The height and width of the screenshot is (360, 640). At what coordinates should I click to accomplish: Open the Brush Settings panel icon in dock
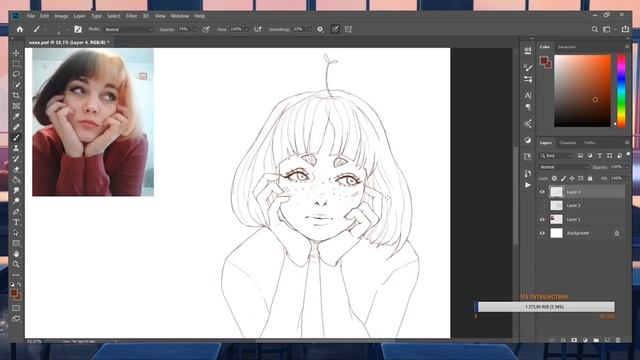tap(528, 67)
